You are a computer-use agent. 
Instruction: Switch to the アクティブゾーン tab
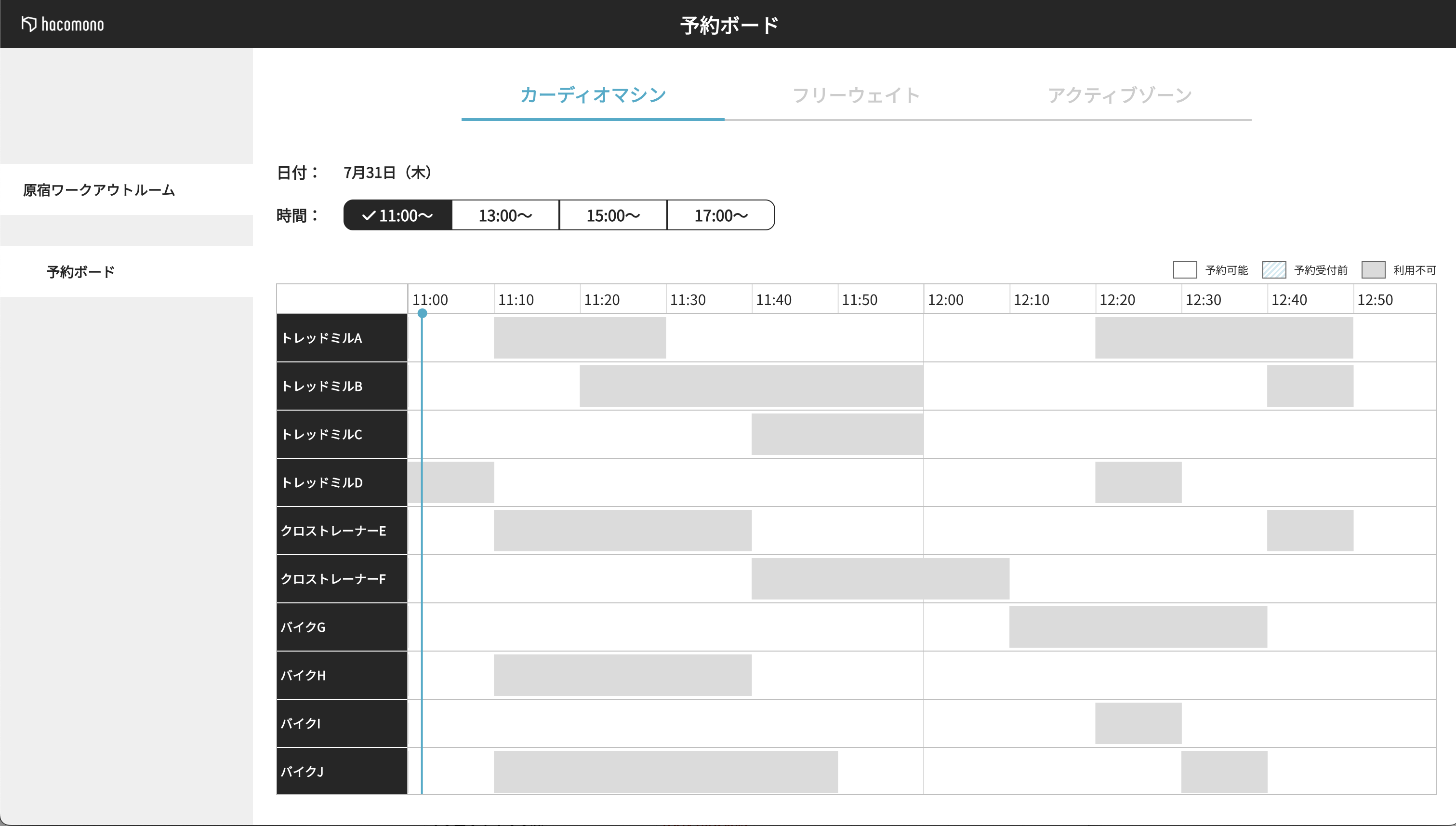[x=1119, y=95]
